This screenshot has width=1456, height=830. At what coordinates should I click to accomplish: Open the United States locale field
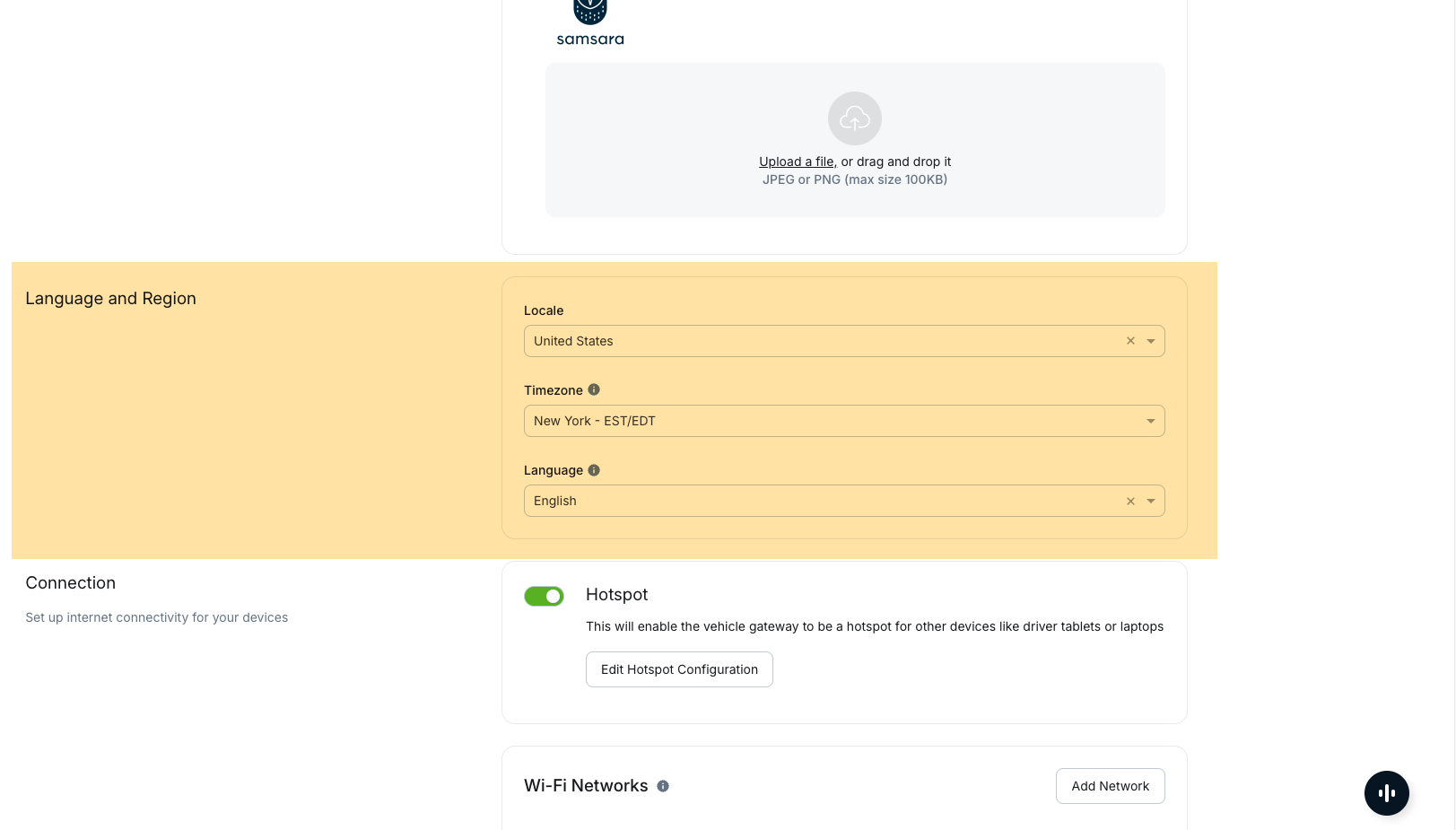coord(807,341)
